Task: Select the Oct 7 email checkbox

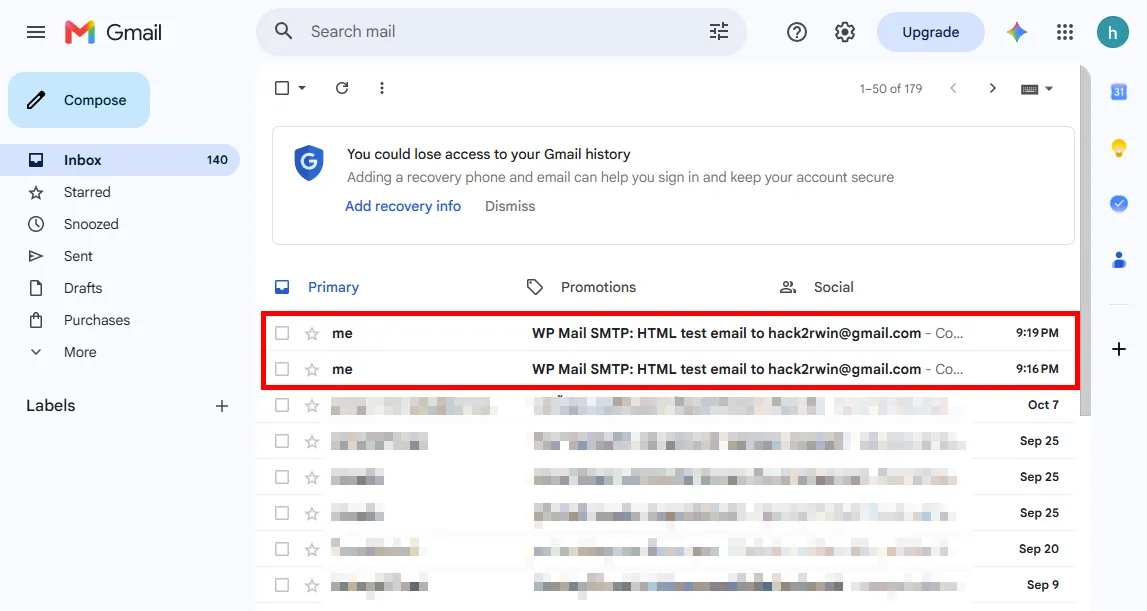Action: coord(282,405)
